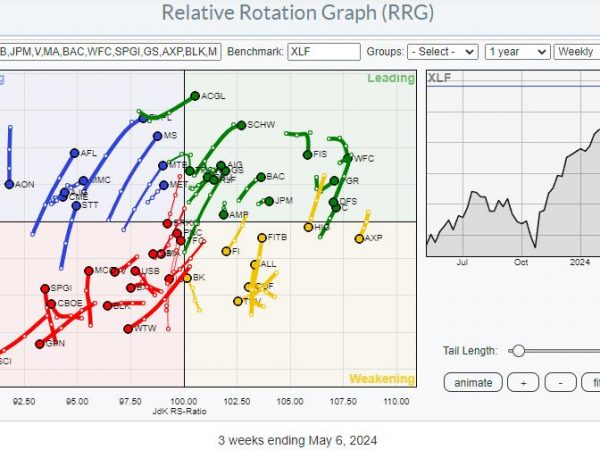Select the MMC data point
This screenshot has width=600, height=450.
(83, 181)
